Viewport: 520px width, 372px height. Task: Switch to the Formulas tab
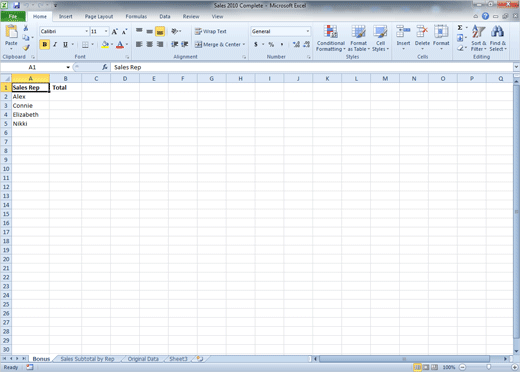pyautogui.click(x=136, y=16)
